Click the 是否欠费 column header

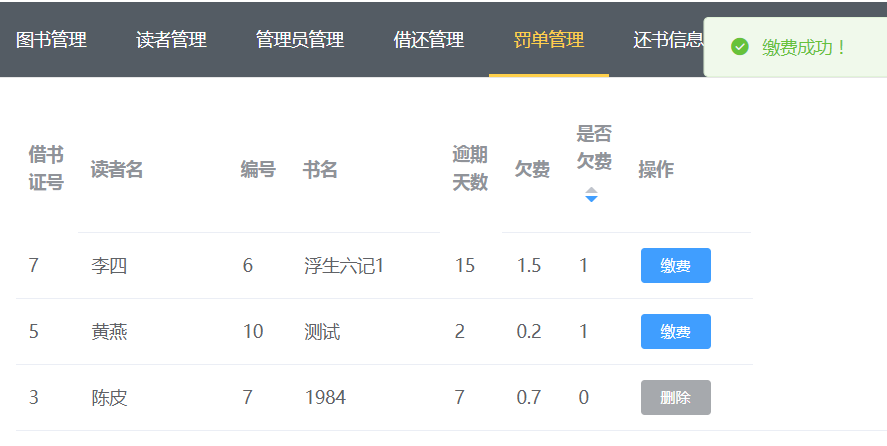[x=594, y=147]
